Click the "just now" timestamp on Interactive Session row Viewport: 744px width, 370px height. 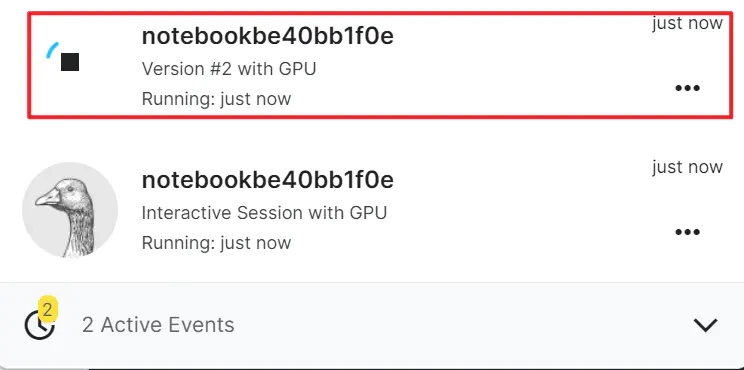687,167
